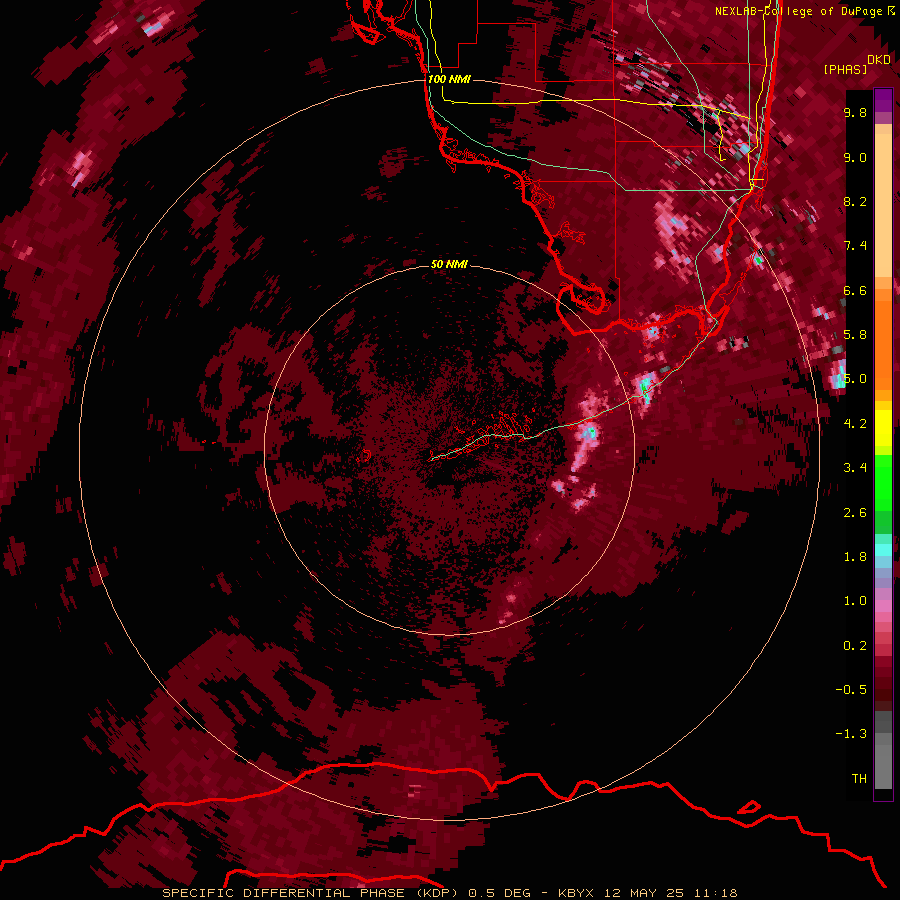The height and width of the screenshot is (900, 900).
Task: Click the "TH" threshold label on the scale
Action: (x=859, y=779)
